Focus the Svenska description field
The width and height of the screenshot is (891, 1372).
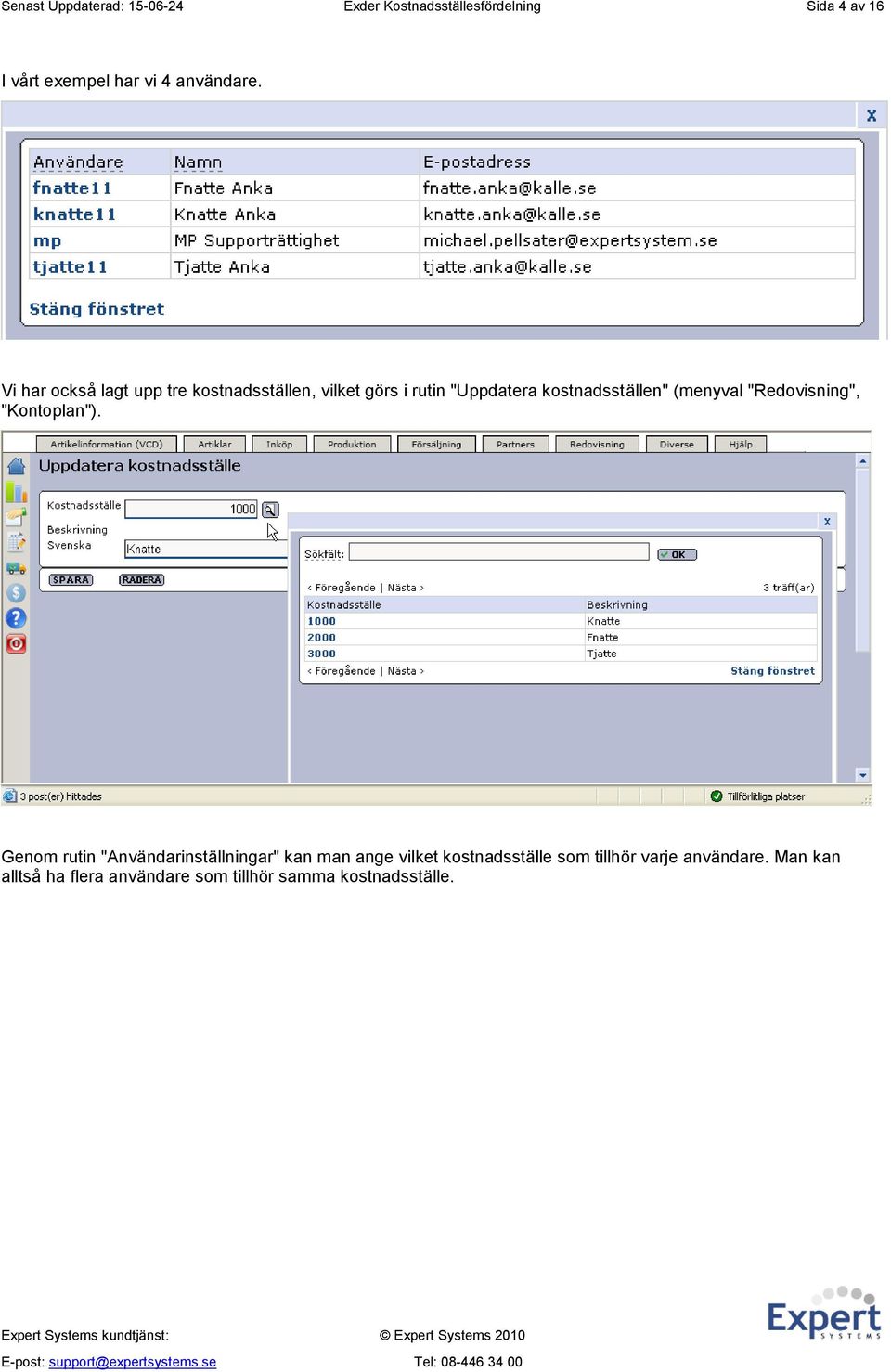tap(206, 549)
